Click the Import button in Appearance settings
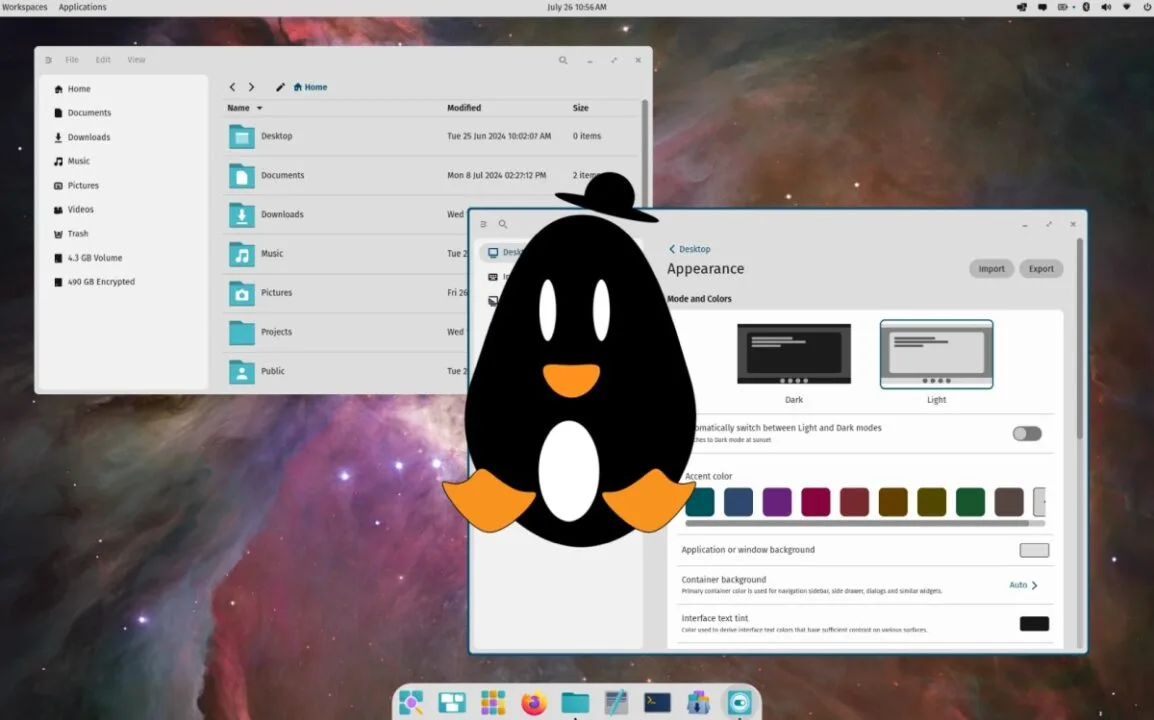1154x720 pixels. 991,268
